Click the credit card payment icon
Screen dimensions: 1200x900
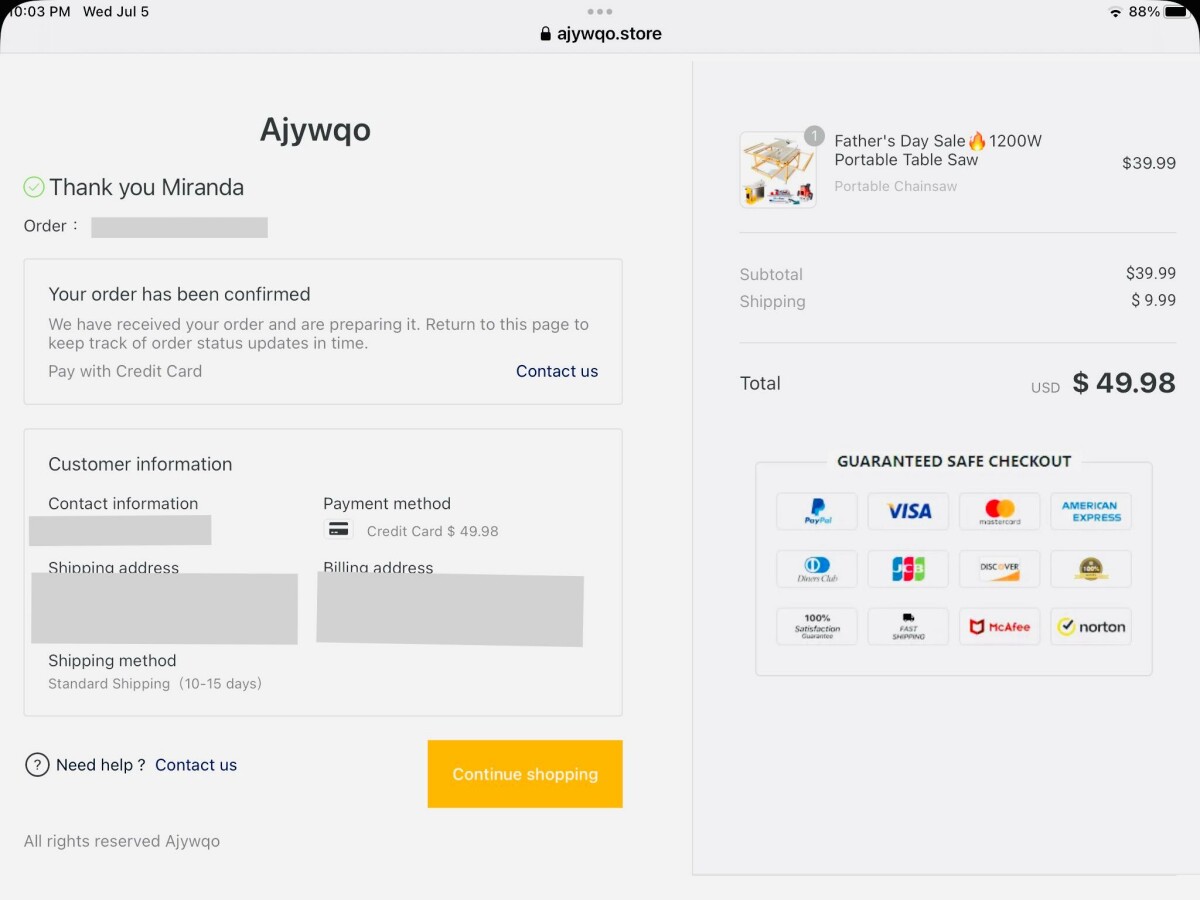[x=339, y=530]
